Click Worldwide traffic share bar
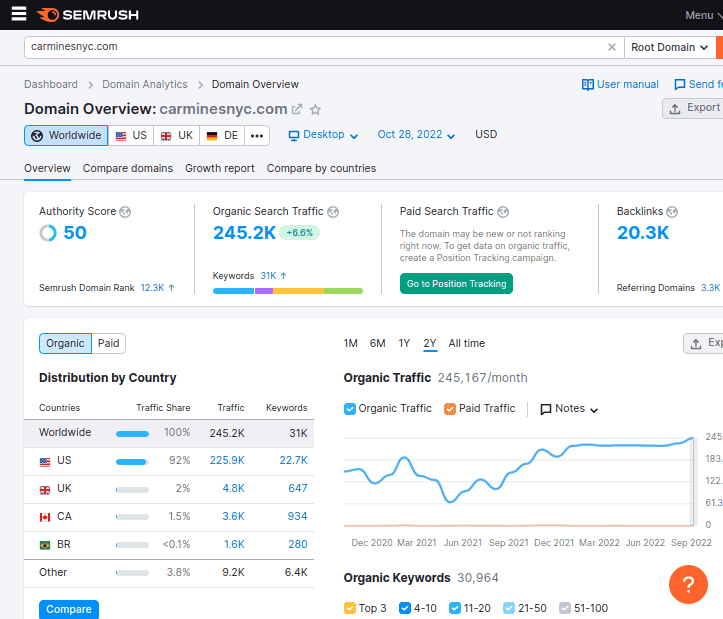 coord(132,434)
